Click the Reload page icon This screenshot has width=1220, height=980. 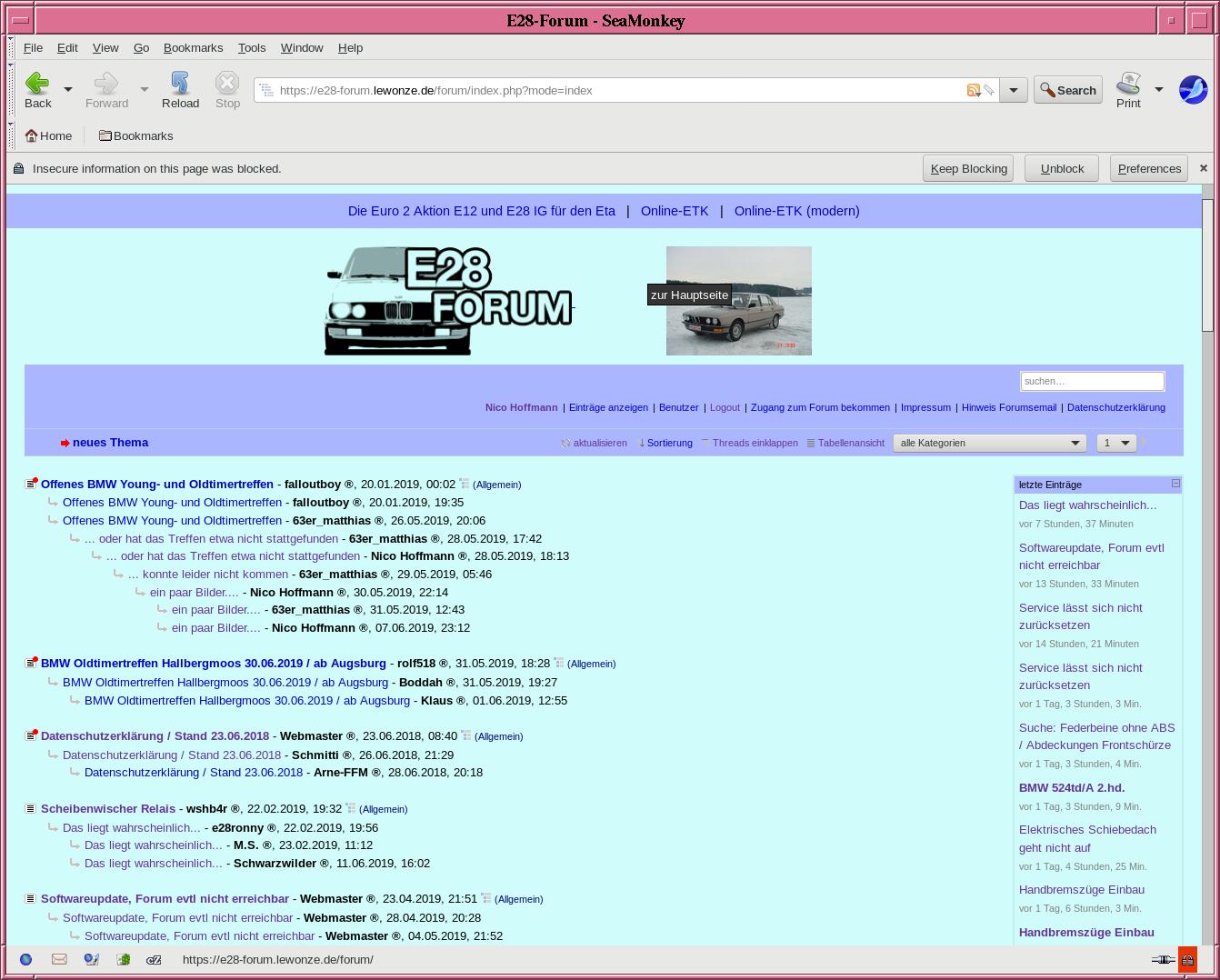[x=180, y=84]
